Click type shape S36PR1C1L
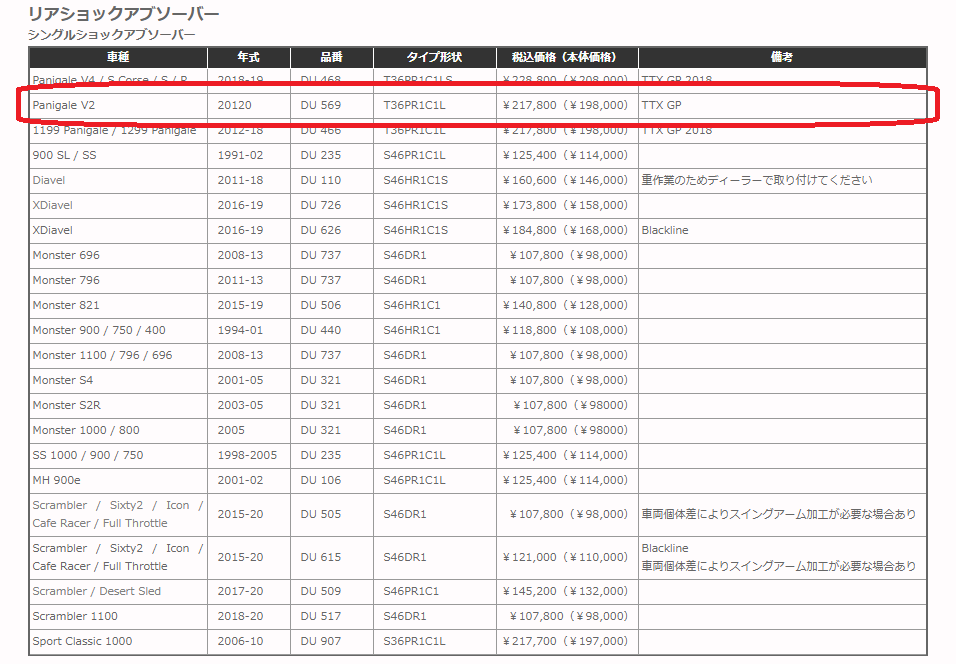Viewport: 956px width, 664px height. (x=414, y=641)
